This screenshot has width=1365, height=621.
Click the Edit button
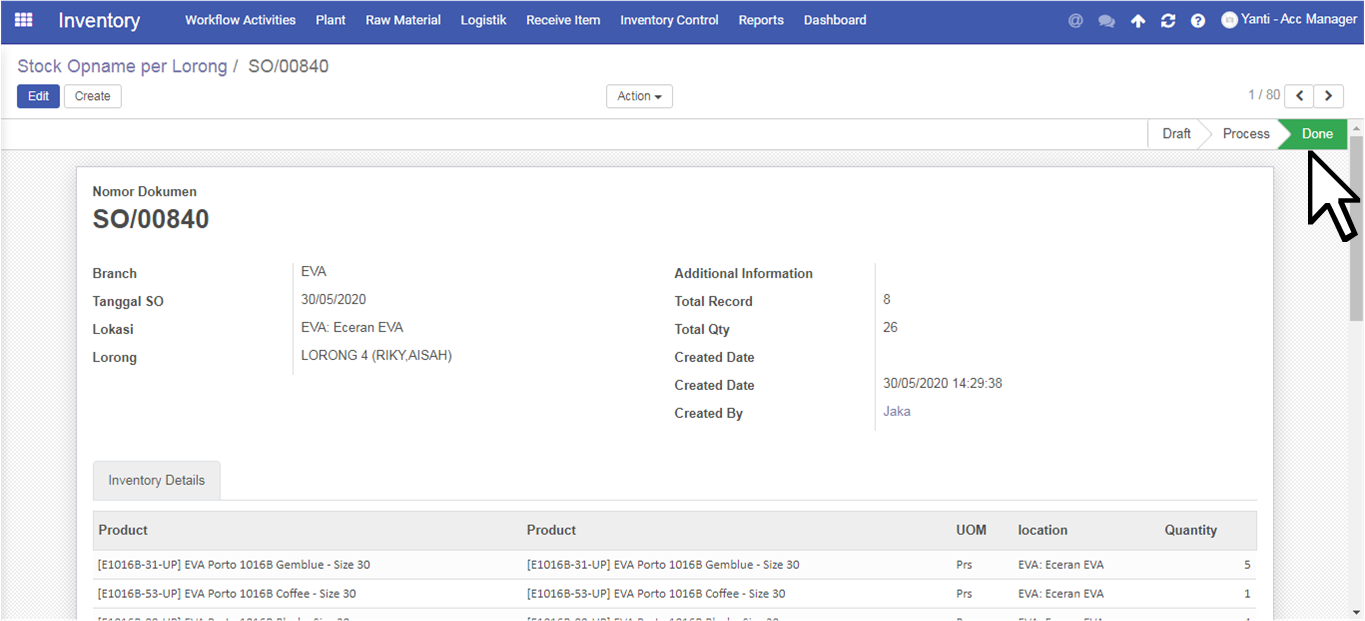(38, 96)
